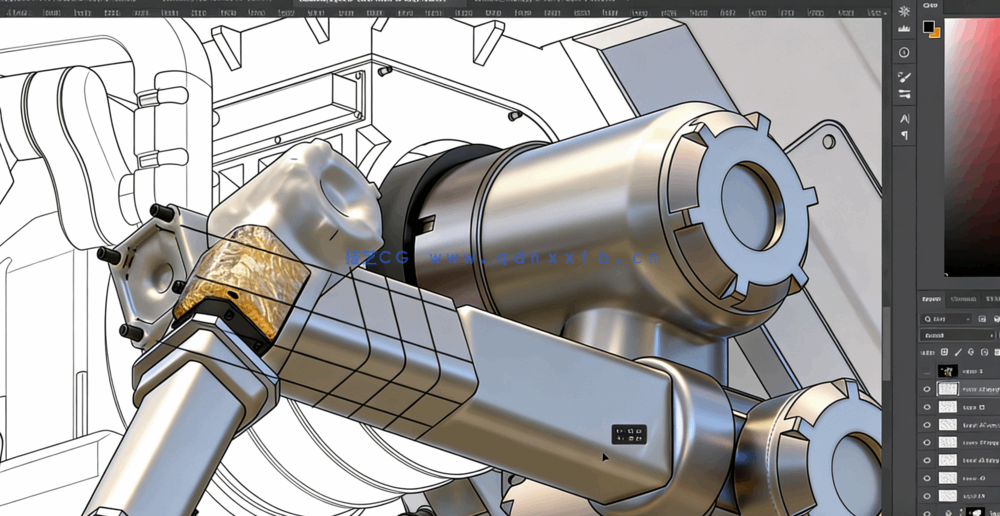Select the foreground black color swatch
The image size is (1000, 516).
(x=928, y=26)
